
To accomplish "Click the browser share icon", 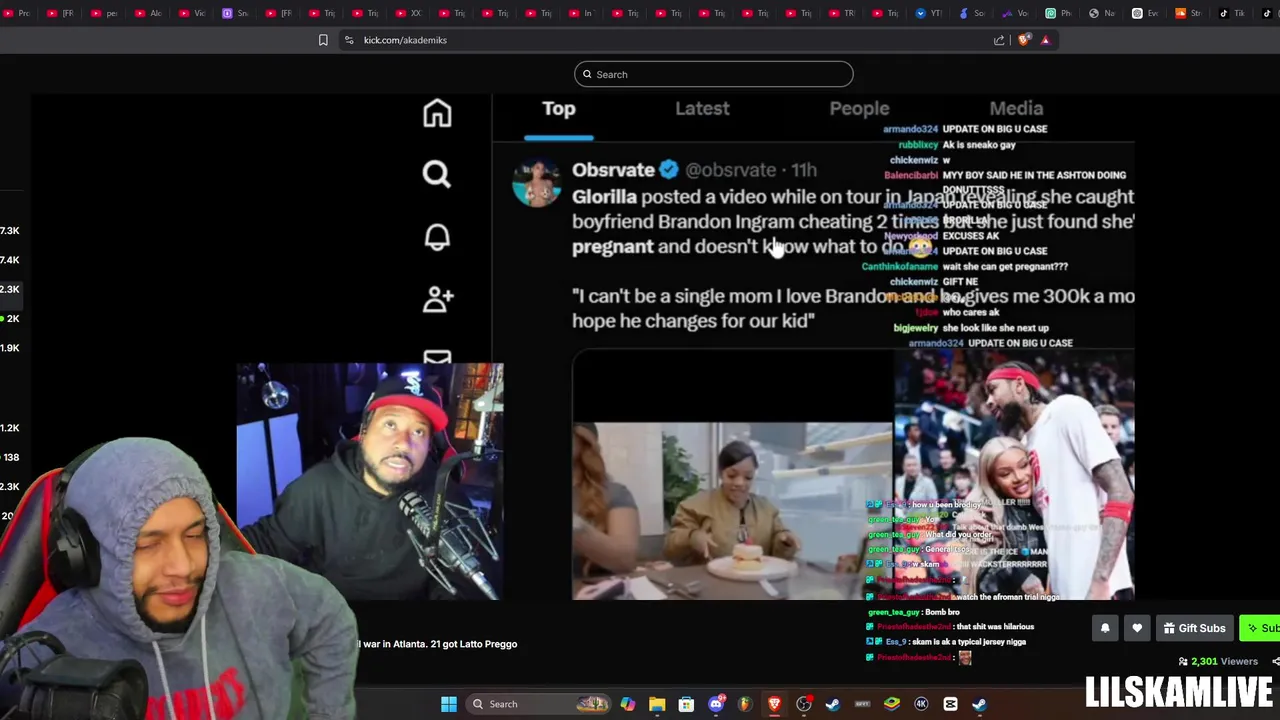I will 999,40.
